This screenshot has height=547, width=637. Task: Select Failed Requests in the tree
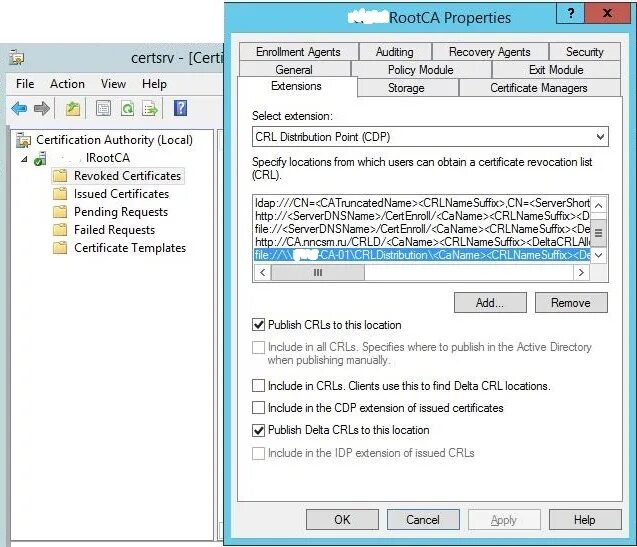[x=115, y=230]
